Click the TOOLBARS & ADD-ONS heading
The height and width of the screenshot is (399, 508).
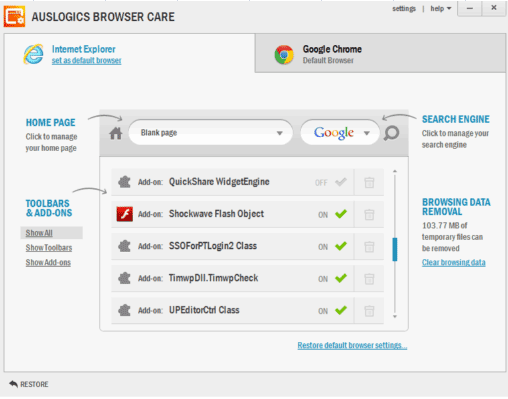click(49, 208)
